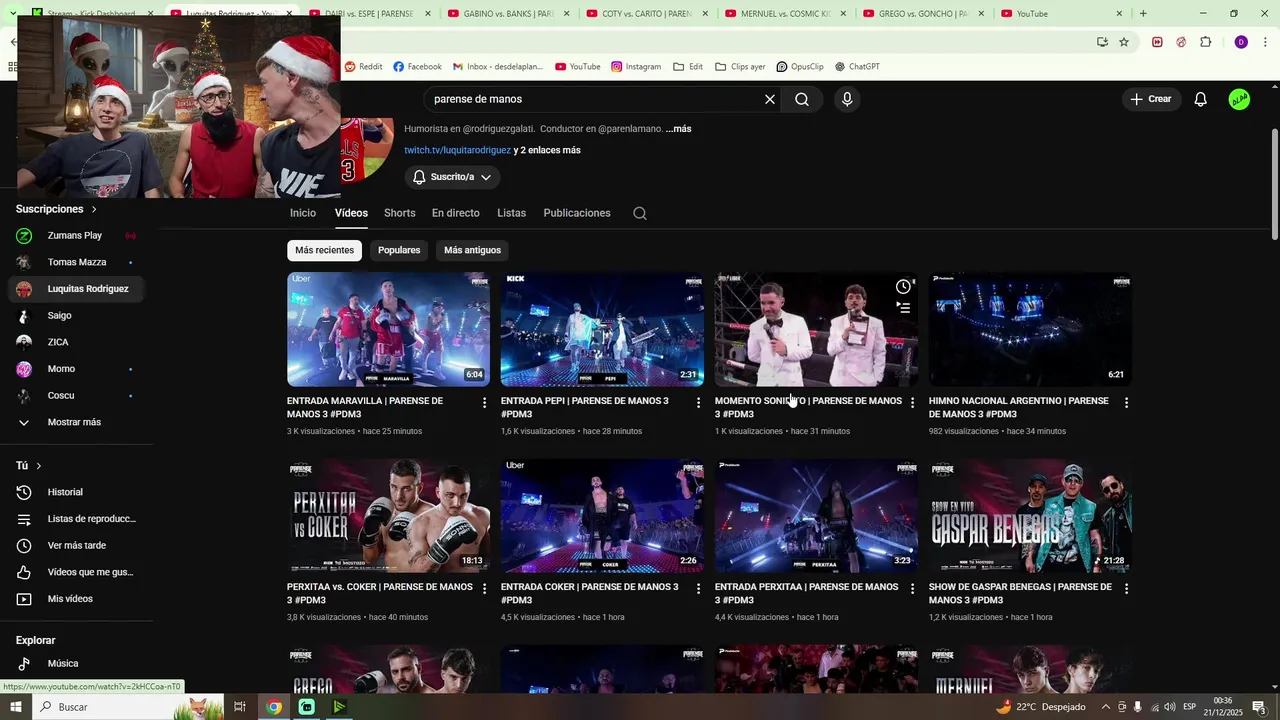
Task: Click the YouTube search input field
Action: click(x=594, y=99)
